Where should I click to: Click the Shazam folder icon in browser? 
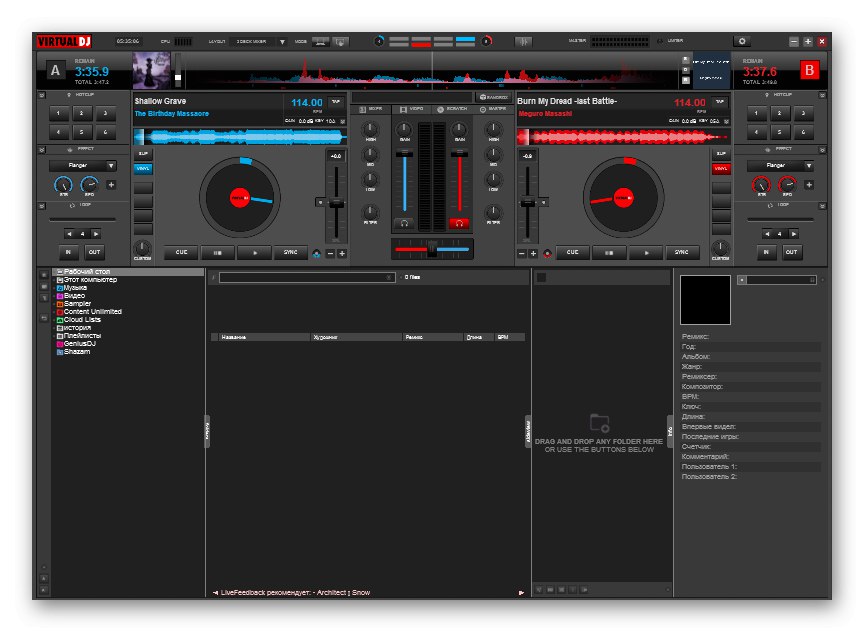[61, 352]
